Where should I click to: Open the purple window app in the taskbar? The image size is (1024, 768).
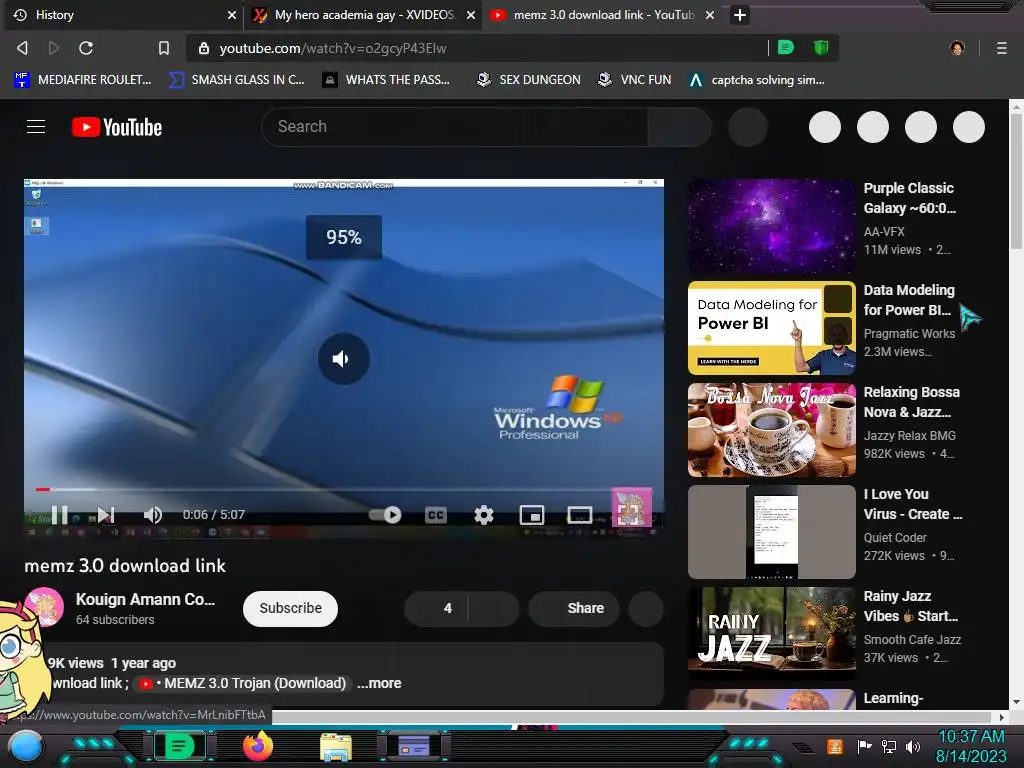click(x=414, y=746)
